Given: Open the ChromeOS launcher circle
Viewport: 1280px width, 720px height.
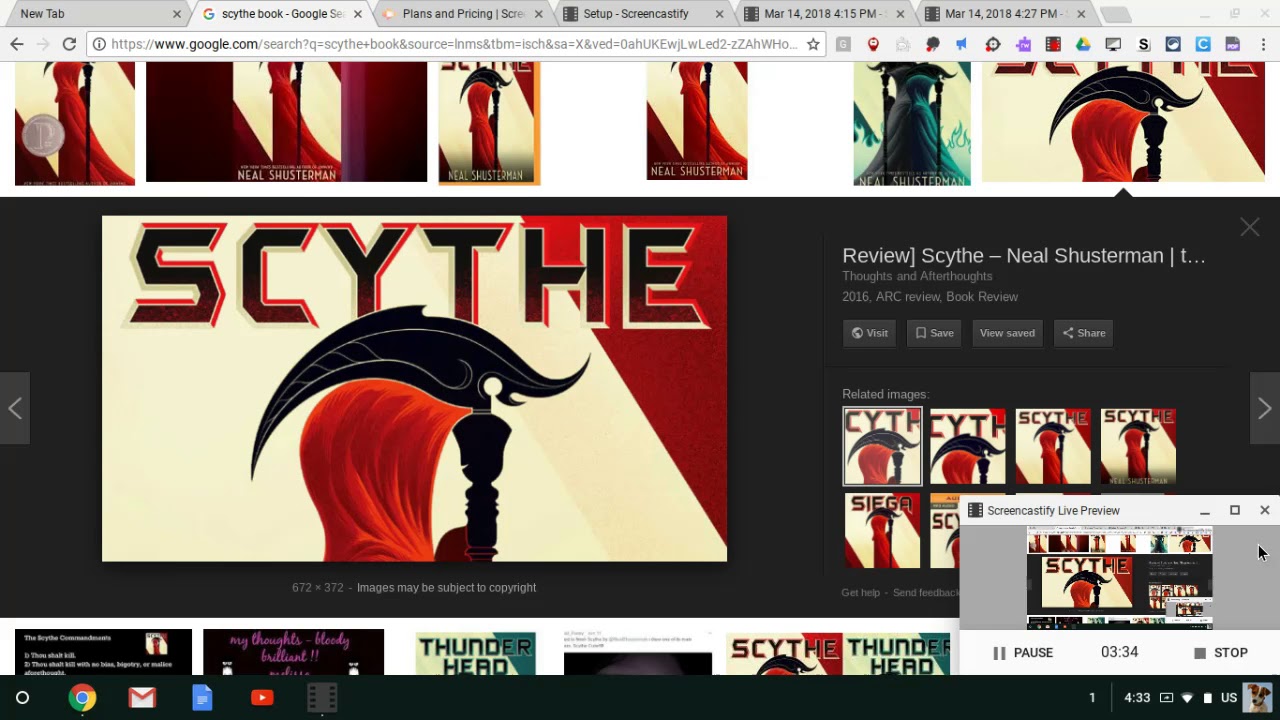Looking at the screenshot, I should [22, 697].
